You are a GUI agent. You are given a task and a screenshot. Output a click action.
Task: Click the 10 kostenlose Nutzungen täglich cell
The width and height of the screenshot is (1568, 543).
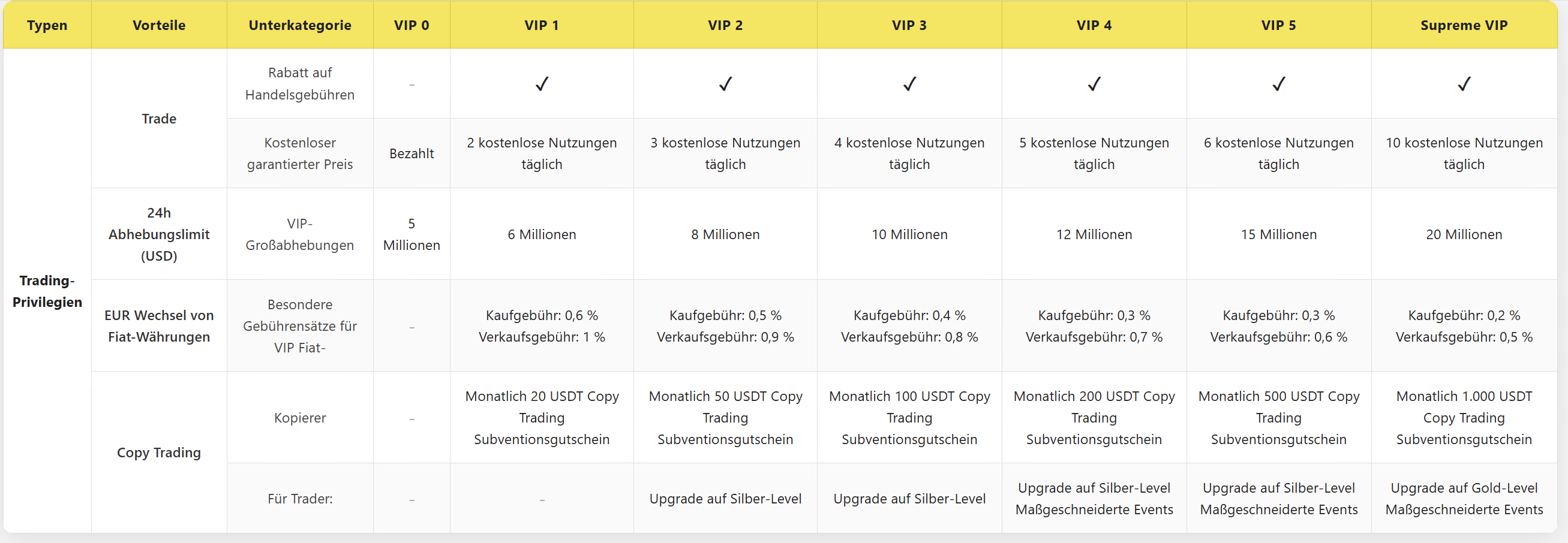(x=1464, y=153)
